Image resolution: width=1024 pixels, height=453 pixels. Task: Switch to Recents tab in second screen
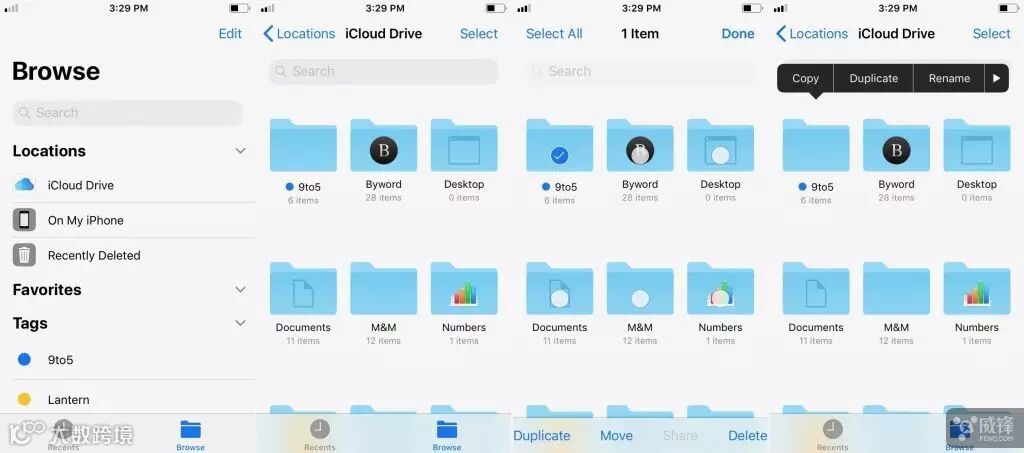[x=319, y=435]
